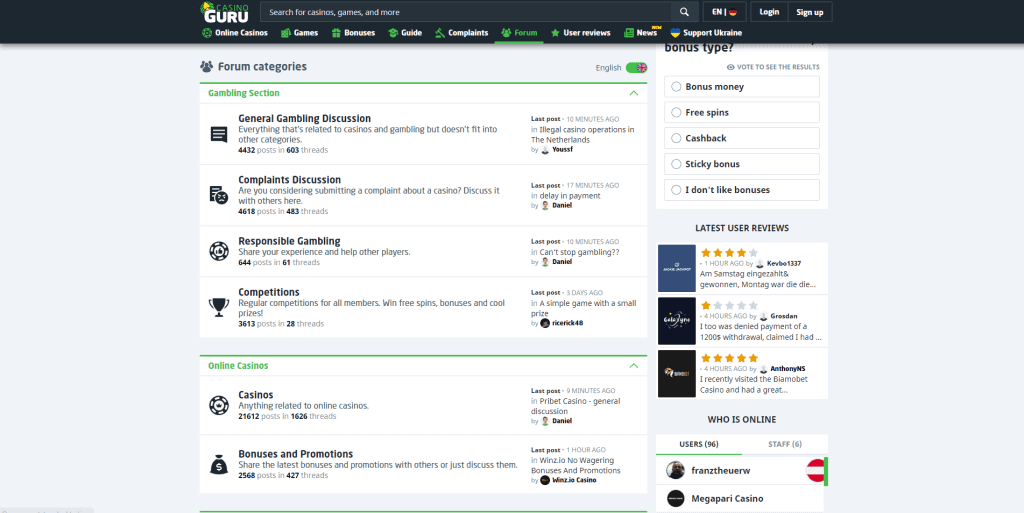Select the Free spins poll option
Viewport: 1024px width, 513px height.
coord(742,112)
